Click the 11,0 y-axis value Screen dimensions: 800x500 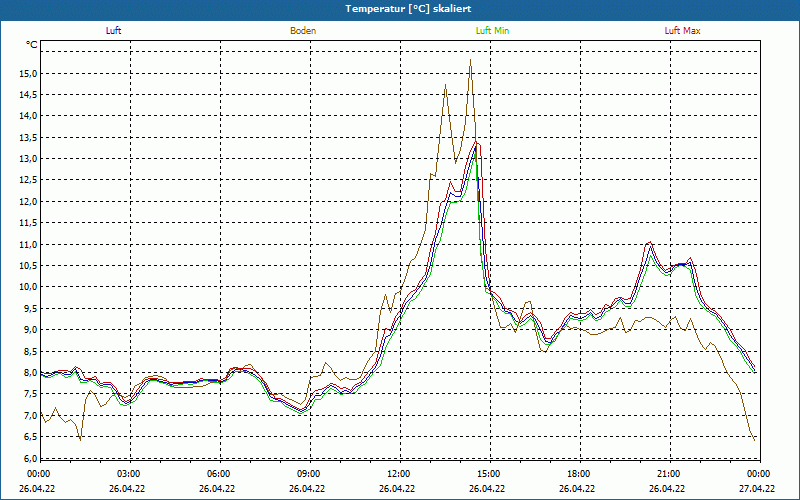[x=28, y=244]
